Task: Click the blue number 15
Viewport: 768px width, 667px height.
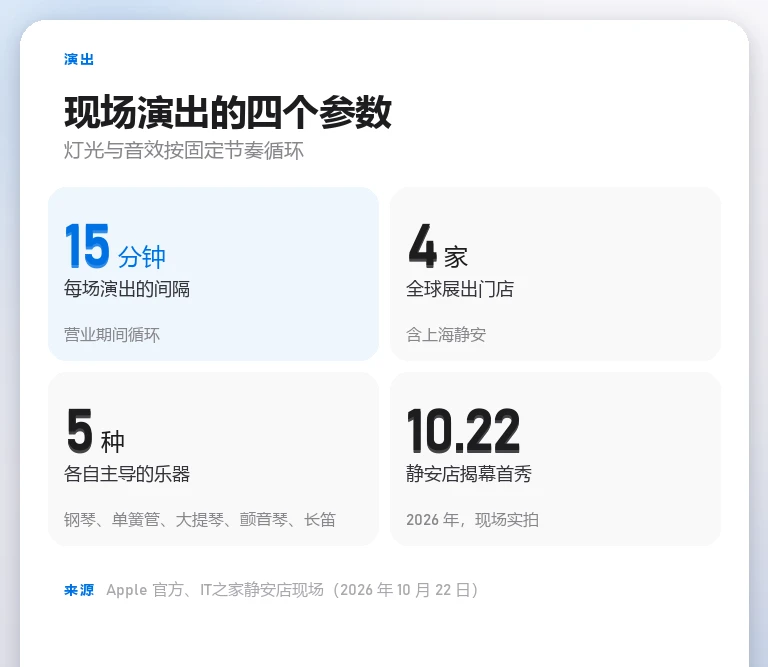Action: tap(87, 245)
